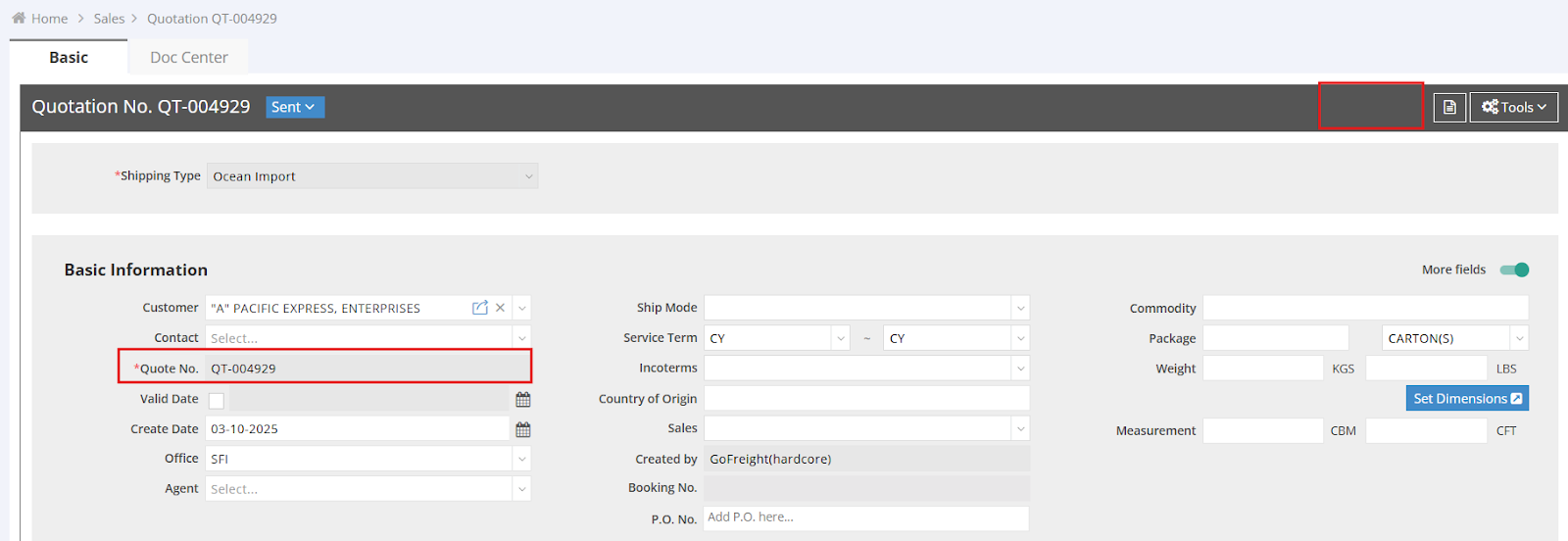1568x541 pixels.
Task: Select the Basic tab
Action: coord(69,58)
